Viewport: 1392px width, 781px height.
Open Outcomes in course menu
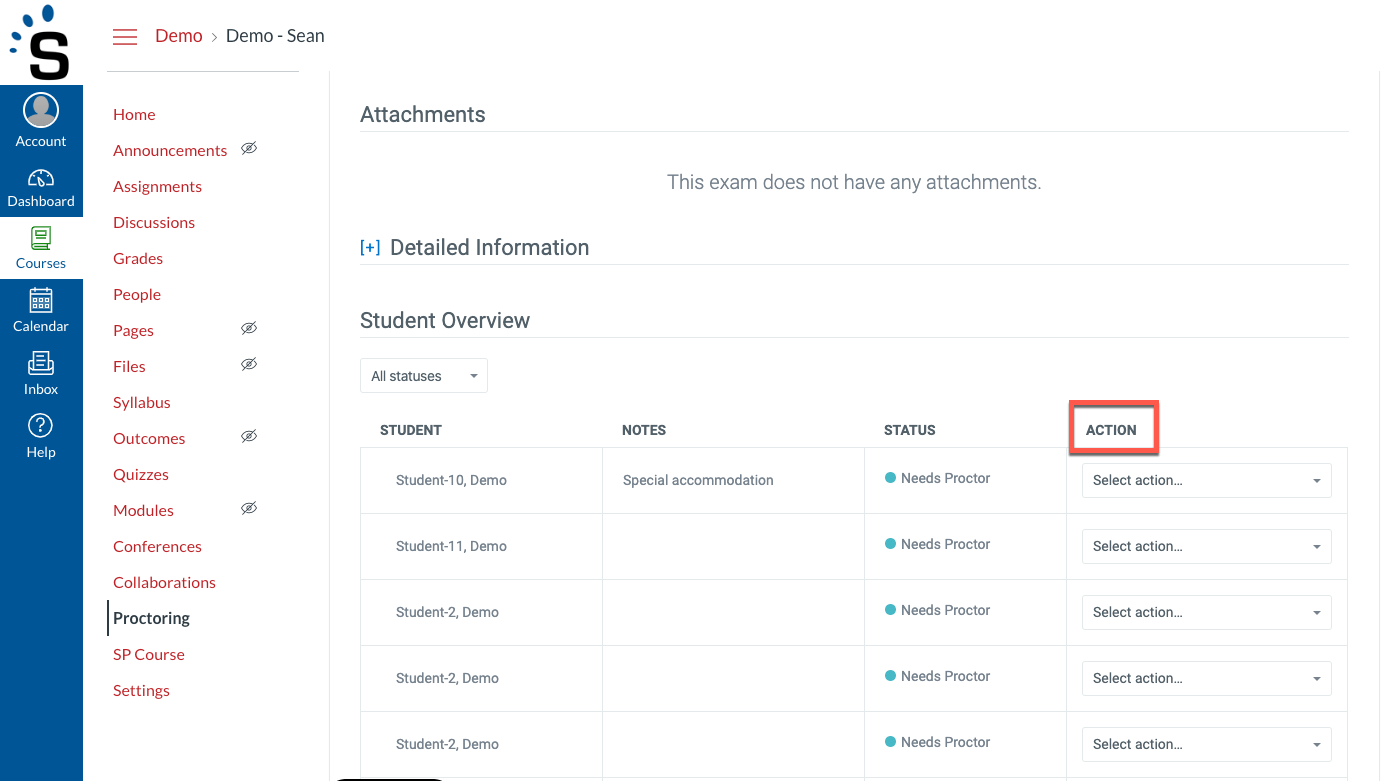(x=149, y=439)
